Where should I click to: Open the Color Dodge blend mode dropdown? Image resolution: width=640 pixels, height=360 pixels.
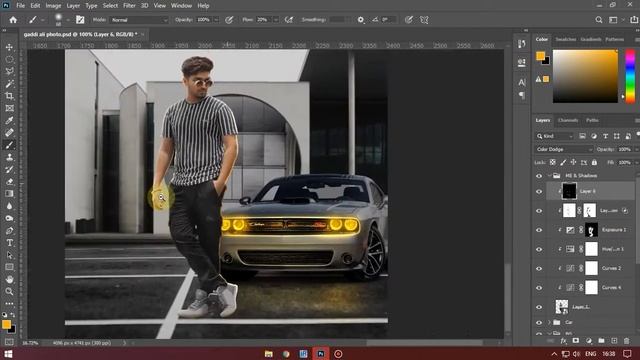pos(564,149)
